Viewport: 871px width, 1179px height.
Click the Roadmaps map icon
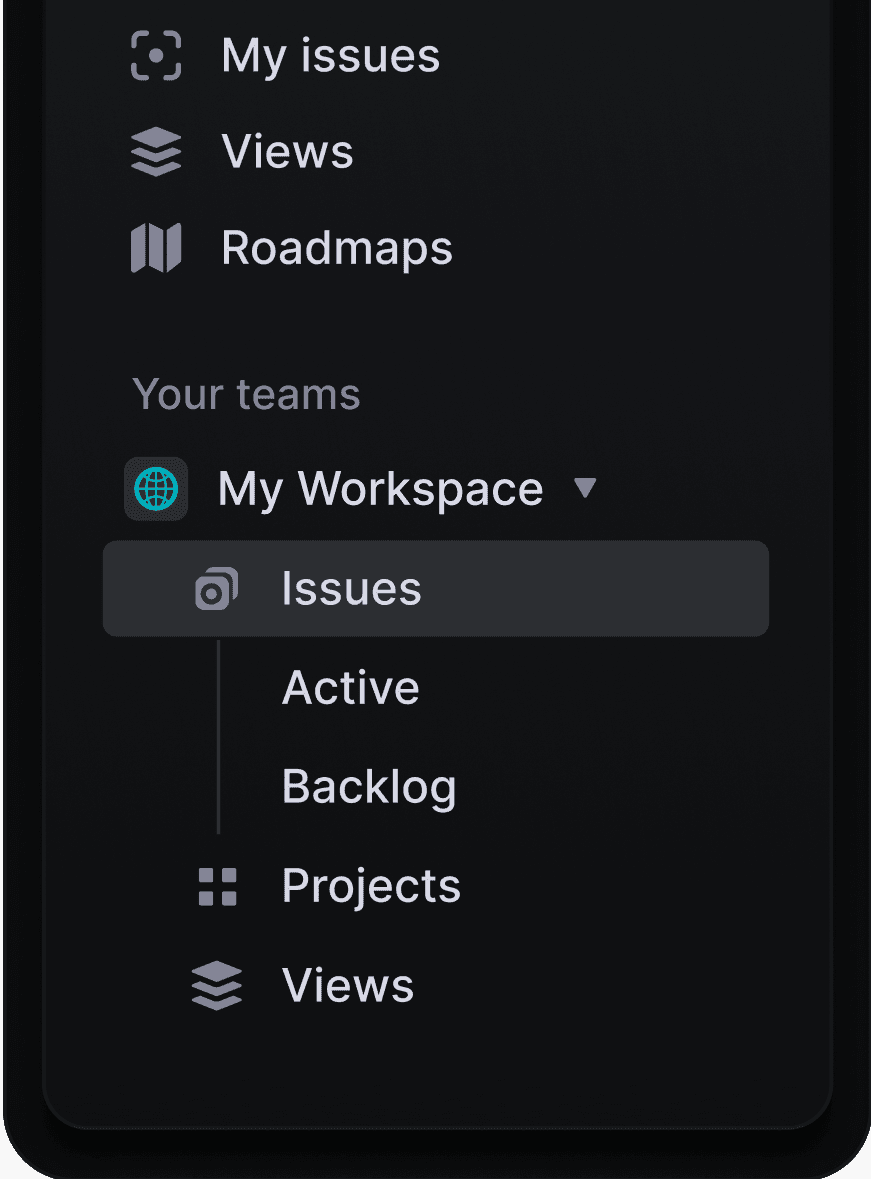coord(156,248)
